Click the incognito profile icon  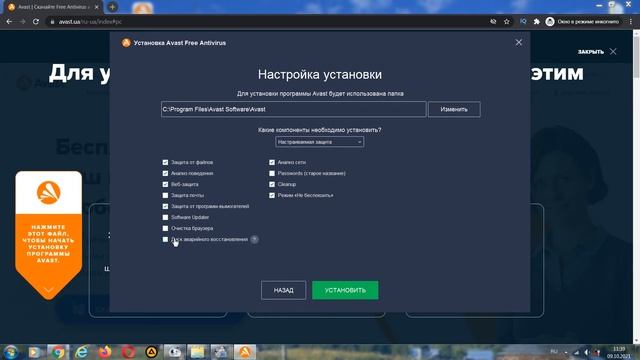[550, 22]
